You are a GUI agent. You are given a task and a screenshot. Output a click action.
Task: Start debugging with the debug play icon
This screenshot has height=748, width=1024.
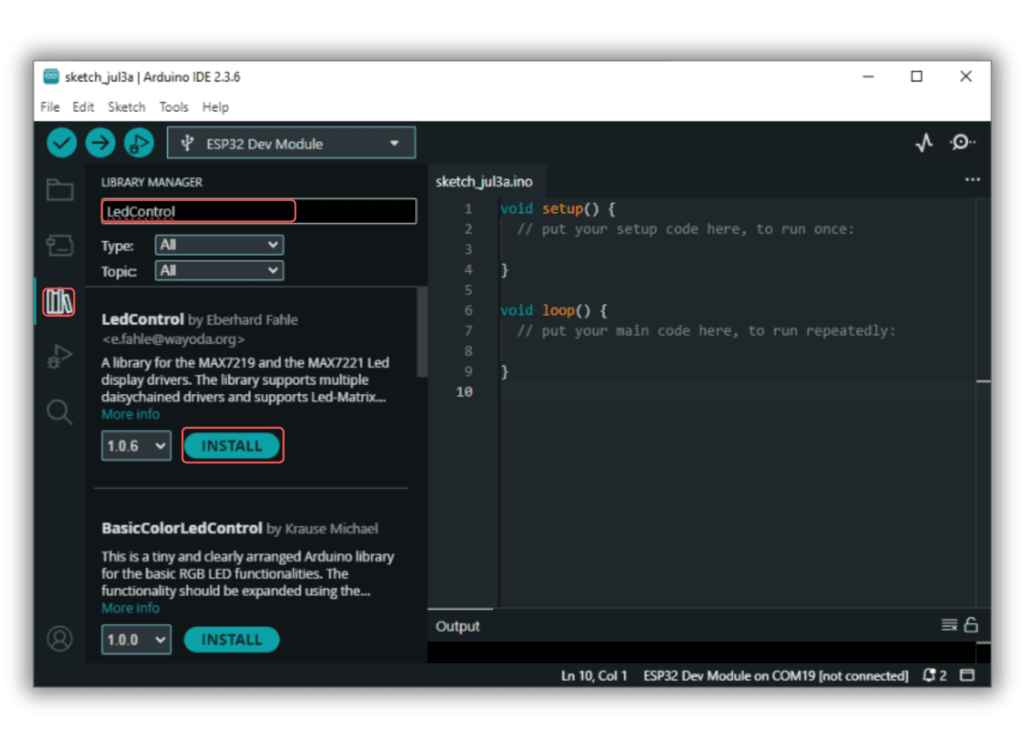(x=138, y=143)
